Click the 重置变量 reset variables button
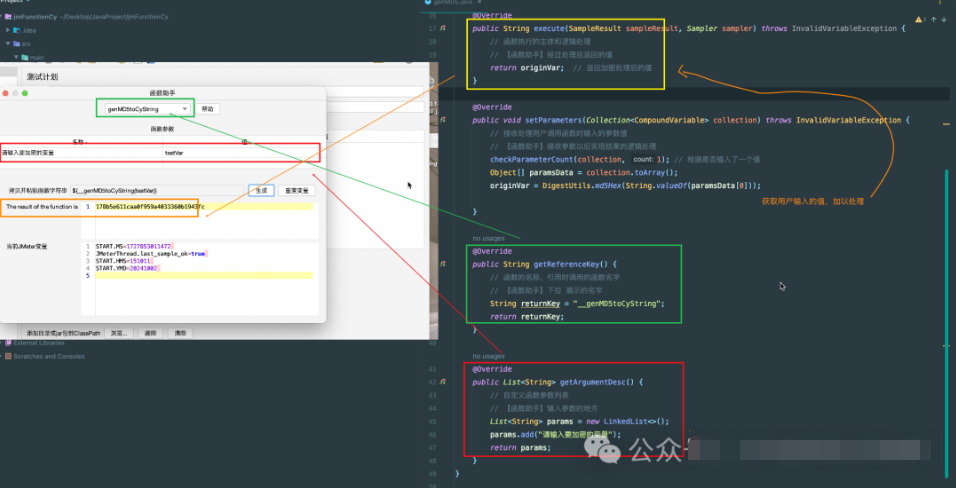Viewport: 956px width, 488px height. pyautogui.click(x=297, y=190)
